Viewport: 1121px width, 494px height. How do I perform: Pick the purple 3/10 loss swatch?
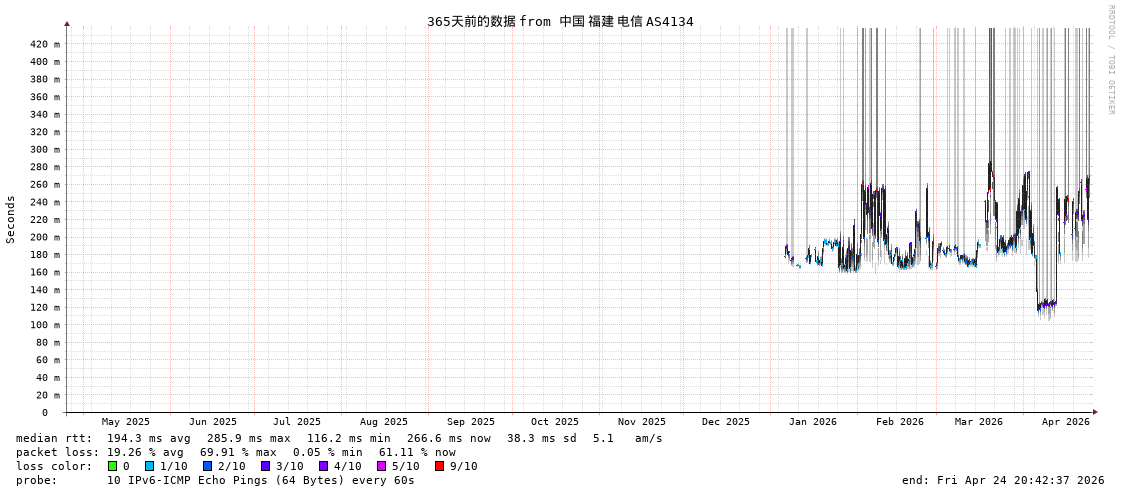click(x=266, y=466)
